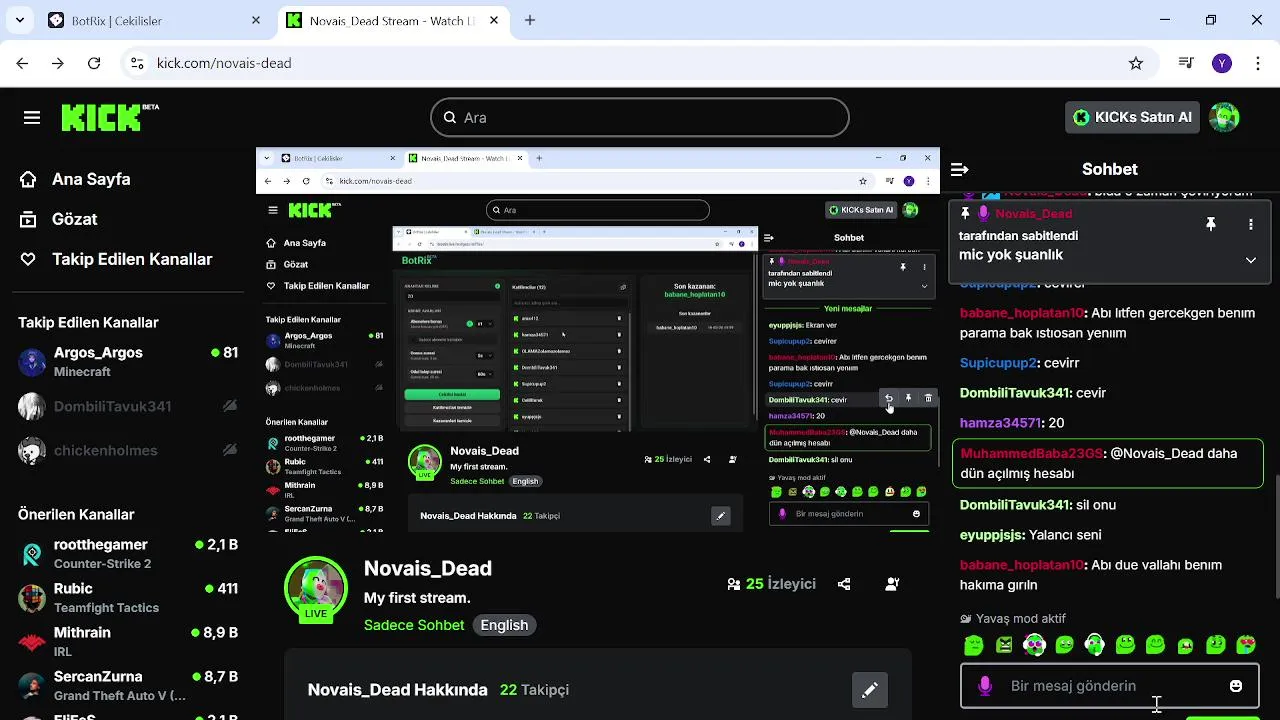Reload the current page

tap(94, 63)
